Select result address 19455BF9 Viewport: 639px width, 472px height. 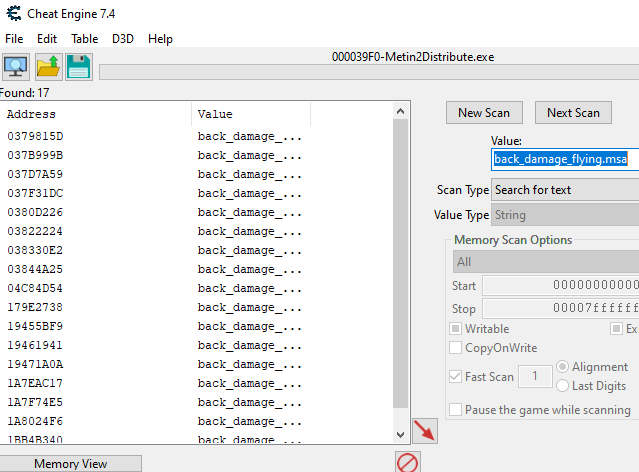pos(35,326)
